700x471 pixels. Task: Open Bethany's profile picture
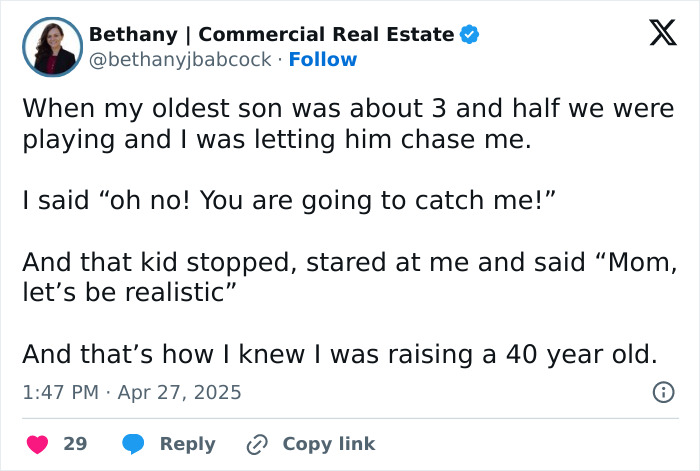[x=52, y=47]
